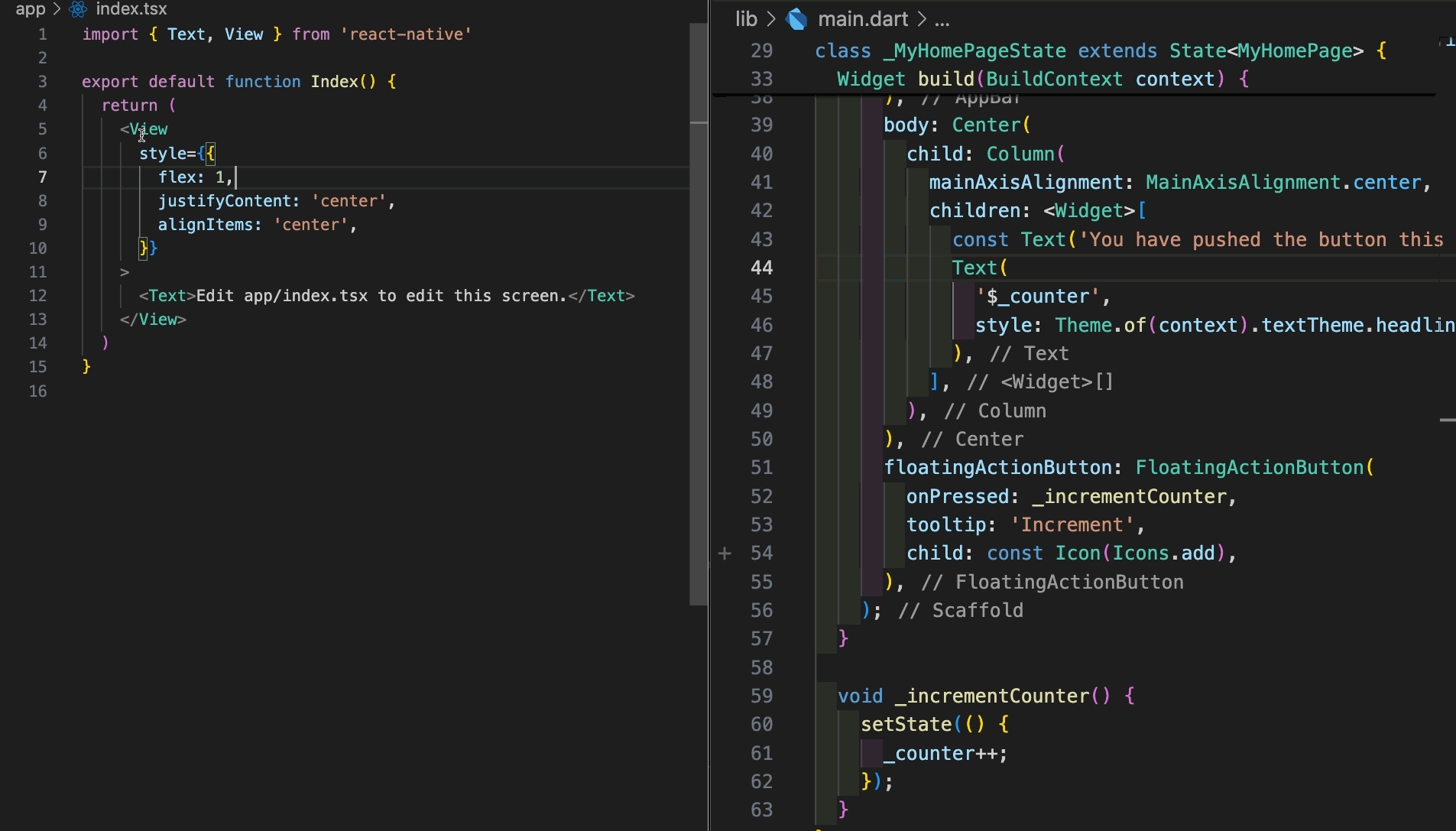
Task: Click 'Icon(Icons.add)' on line 54
Action: pyautogui.click(x=1140, y=553)
